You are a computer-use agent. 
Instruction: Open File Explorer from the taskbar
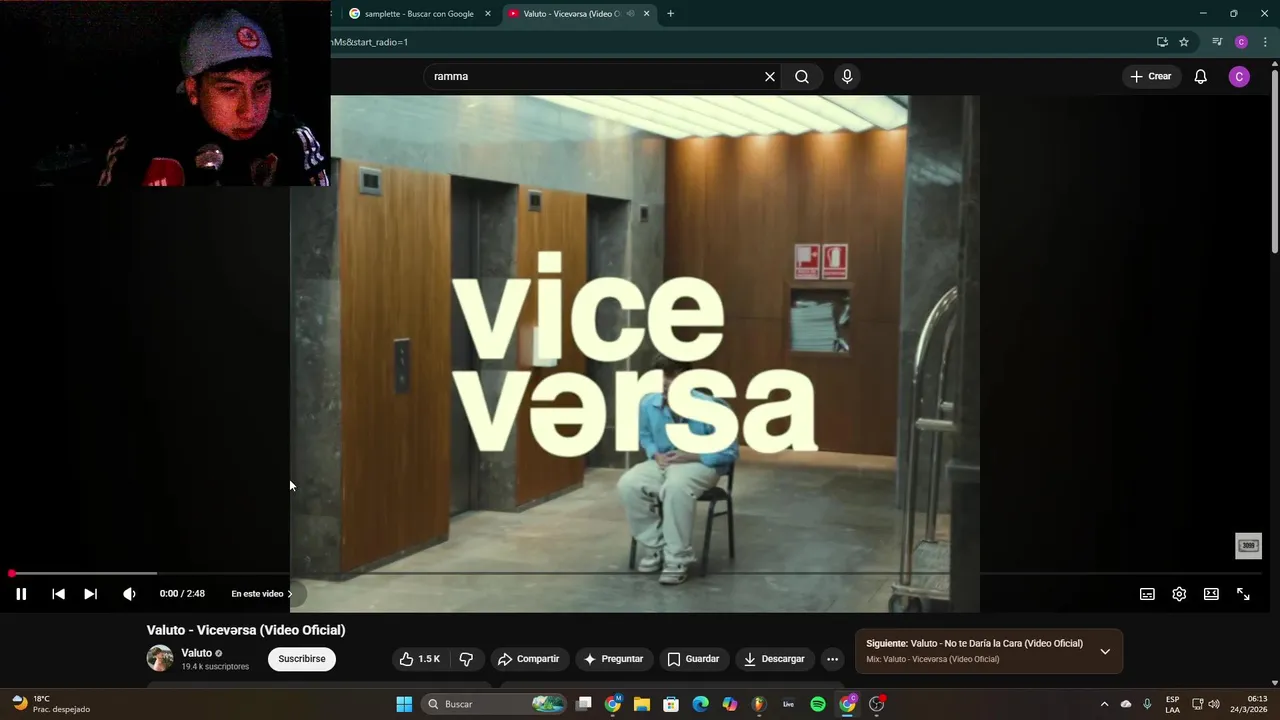642,704
